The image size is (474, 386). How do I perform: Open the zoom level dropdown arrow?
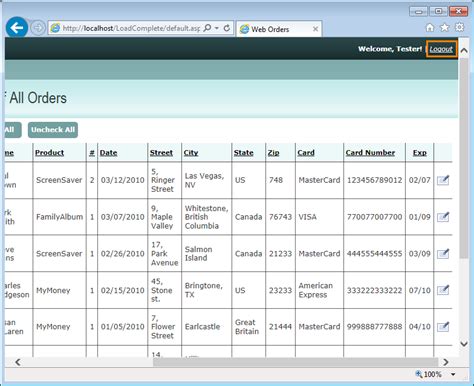453,374
